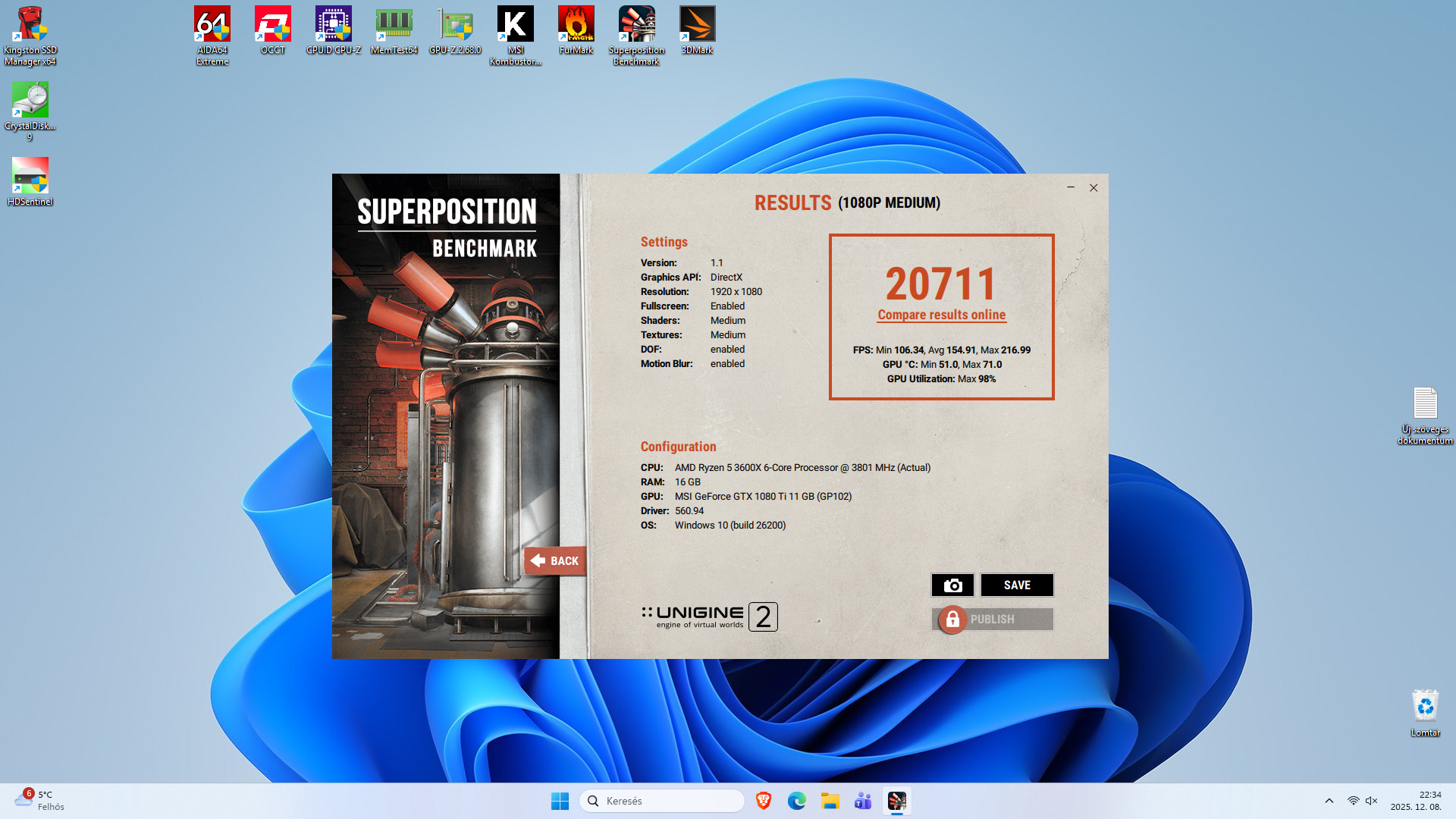Go BACK to the main menu
The image size is (1456, 819).
(555, 560)
